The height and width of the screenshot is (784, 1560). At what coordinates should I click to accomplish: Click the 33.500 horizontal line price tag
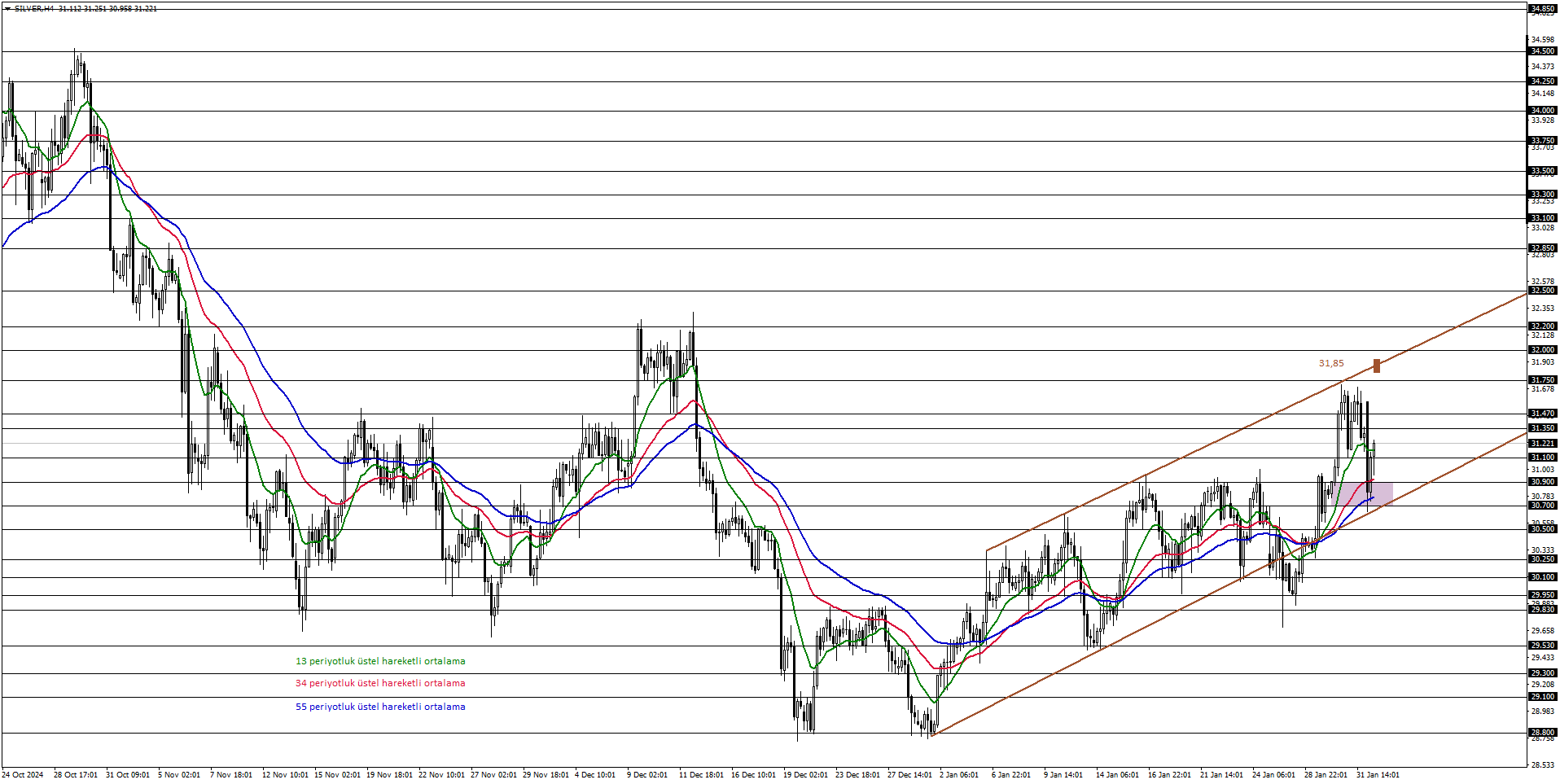(1543, 171)
